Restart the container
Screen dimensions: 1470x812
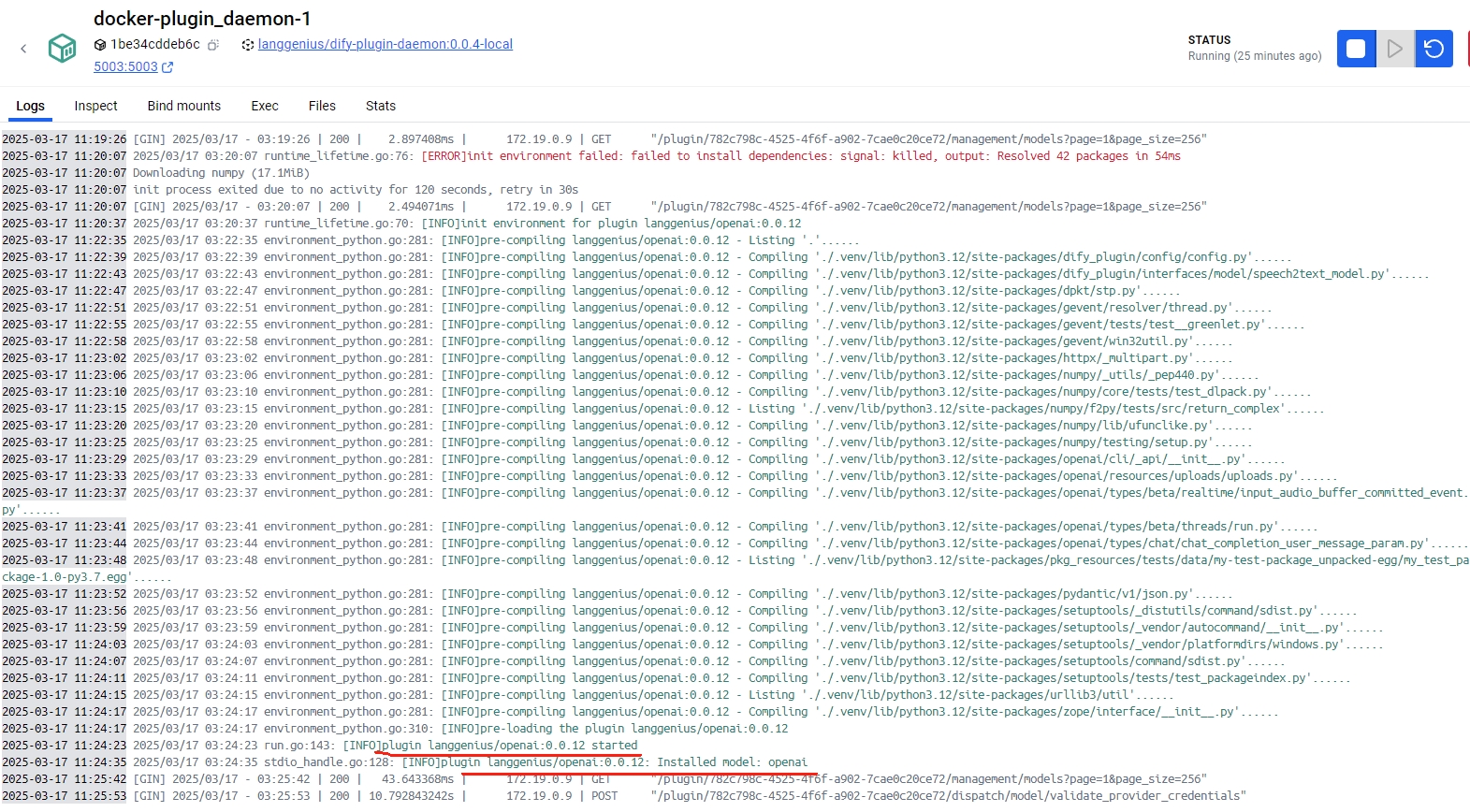click(1434, 49)
